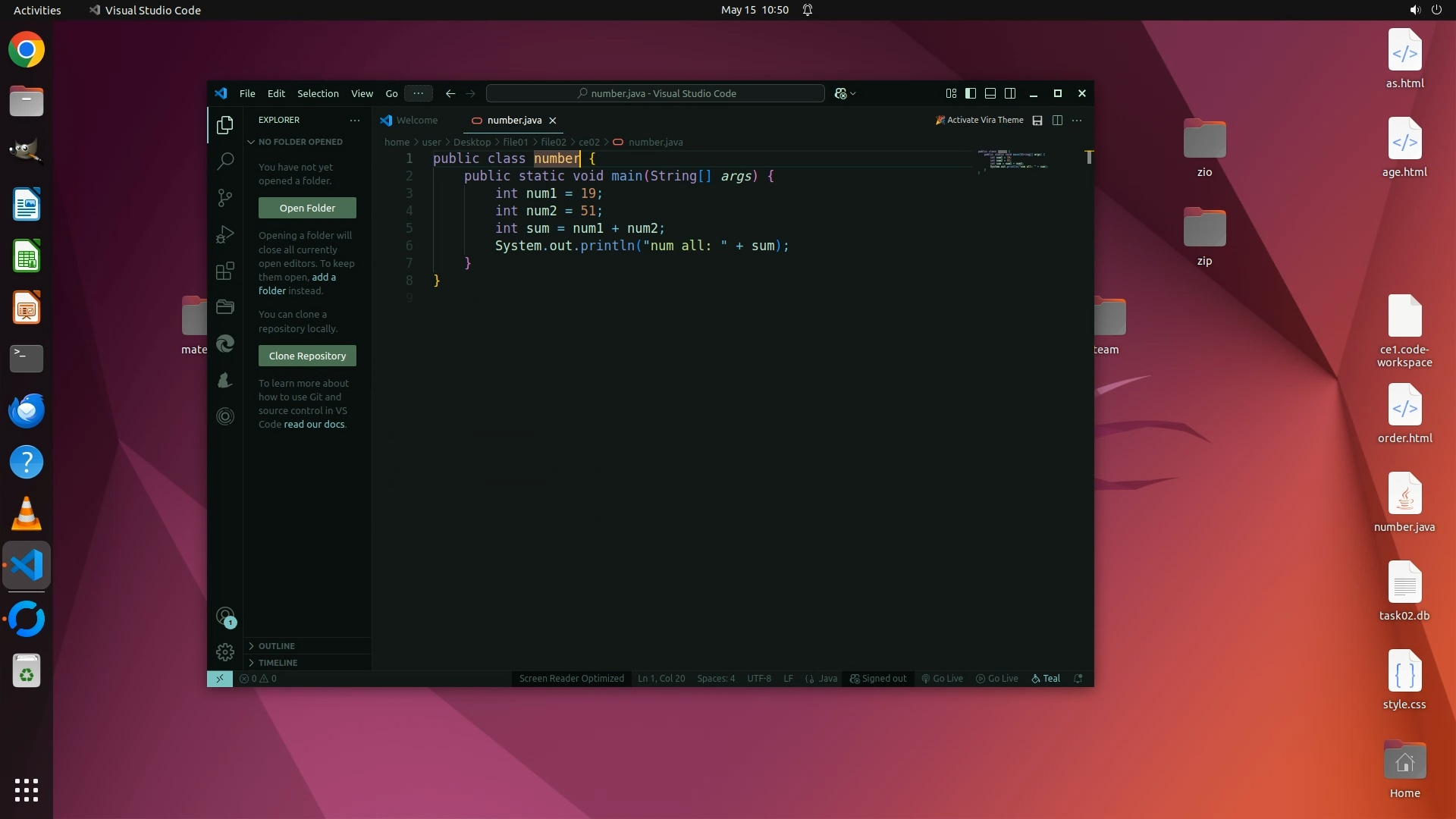This screenshot has width=1456, height=819.
Task: Click the Open Folder button
Action: (x=307, y=208)
